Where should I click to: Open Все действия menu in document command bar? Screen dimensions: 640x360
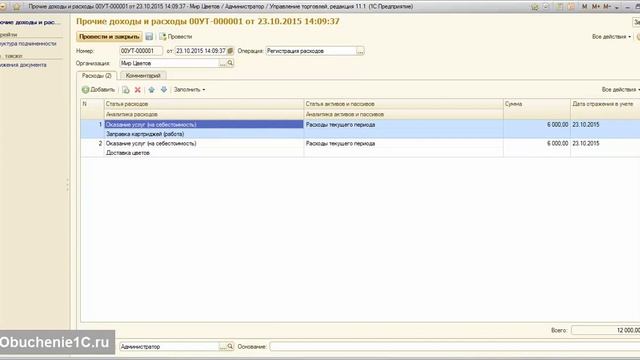tap(611, 37)
